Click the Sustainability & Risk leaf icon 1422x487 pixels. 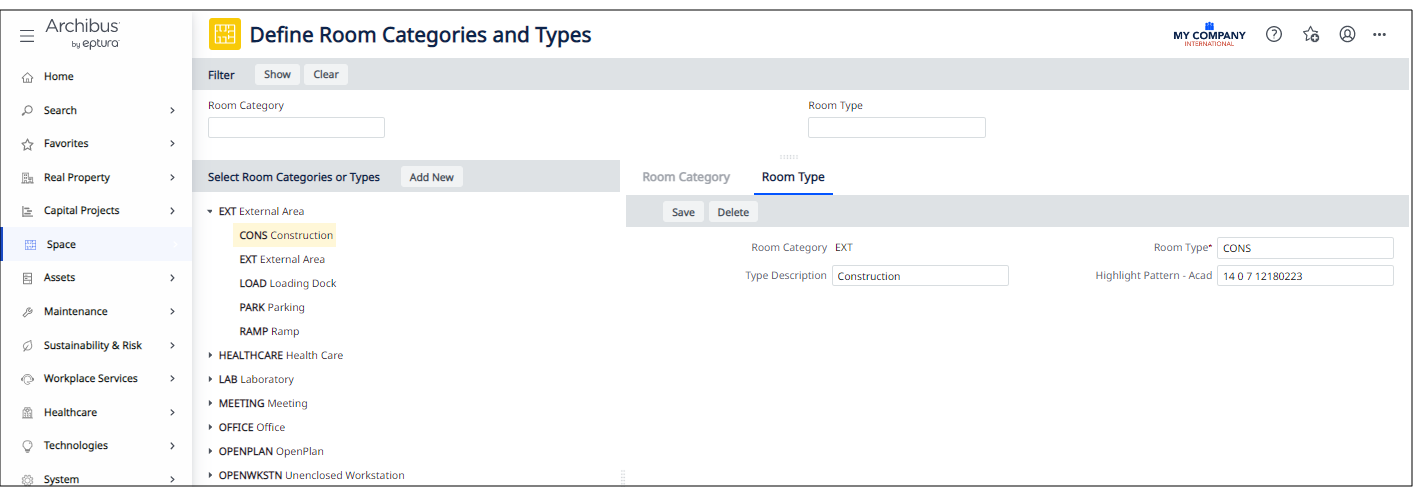pyautogui.click(x=28, y=346)
